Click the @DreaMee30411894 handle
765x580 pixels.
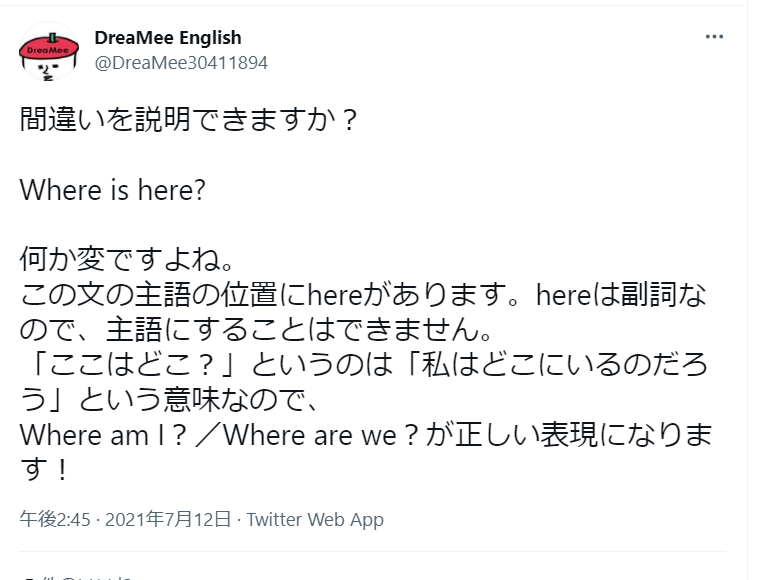coord(181,62)
